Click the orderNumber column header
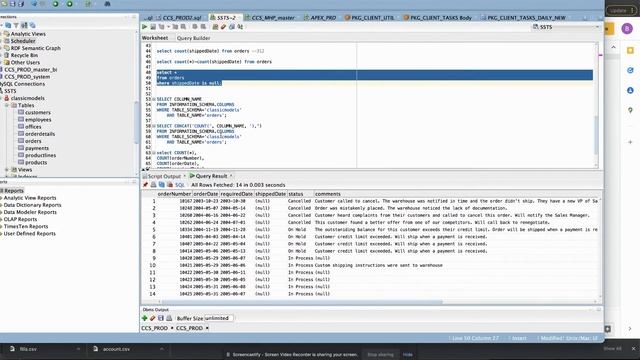This screenshot has height=360, width=640. pyautogui.click(x=174, y=194)
